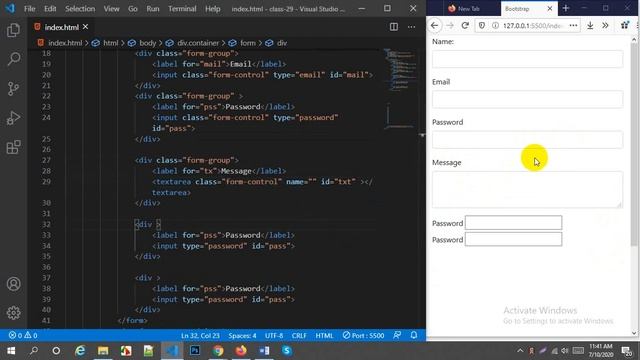The width and height of the screenshot is (640, 360).
Task: Go forward in the Firefox browser
Action: point(450,25)
